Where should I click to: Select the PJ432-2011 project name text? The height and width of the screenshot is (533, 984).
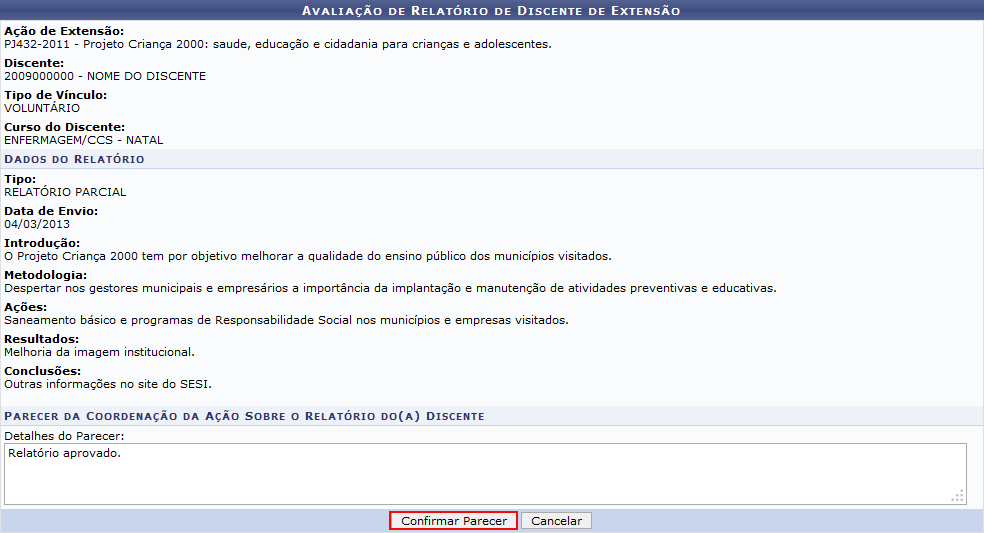coord(277,44)
